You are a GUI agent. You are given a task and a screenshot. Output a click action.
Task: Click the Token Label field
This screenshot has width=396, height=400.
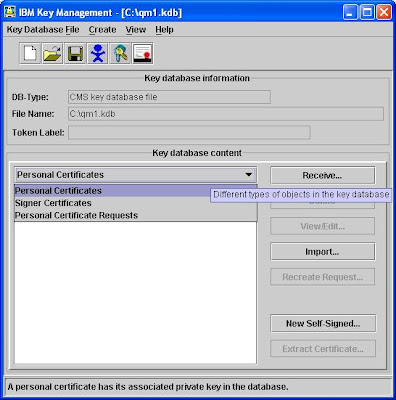click(x=189, y=132)
